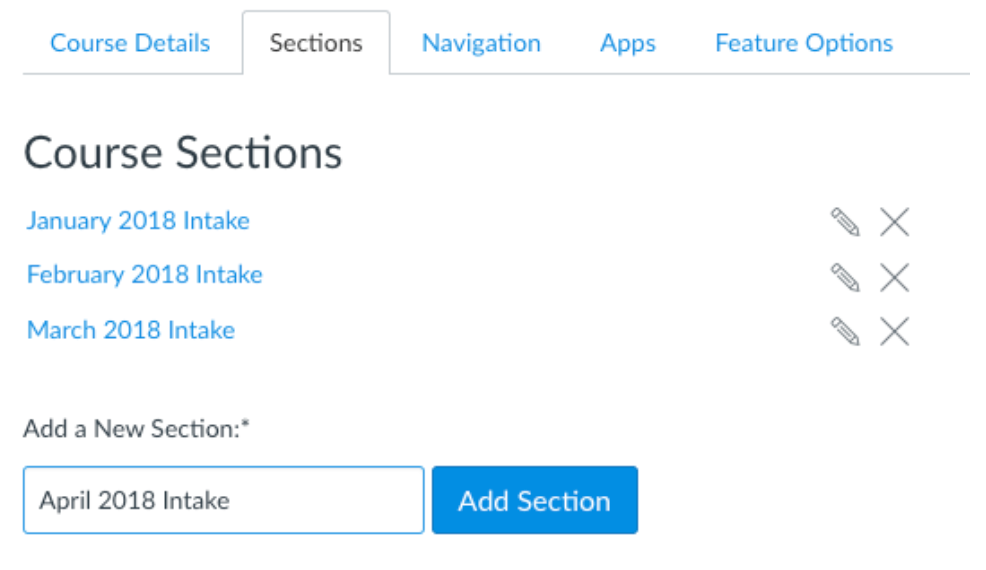The image size is (986, 570).
Task: Delete the January 2018 Intake section
Action: tap(894, 222)
